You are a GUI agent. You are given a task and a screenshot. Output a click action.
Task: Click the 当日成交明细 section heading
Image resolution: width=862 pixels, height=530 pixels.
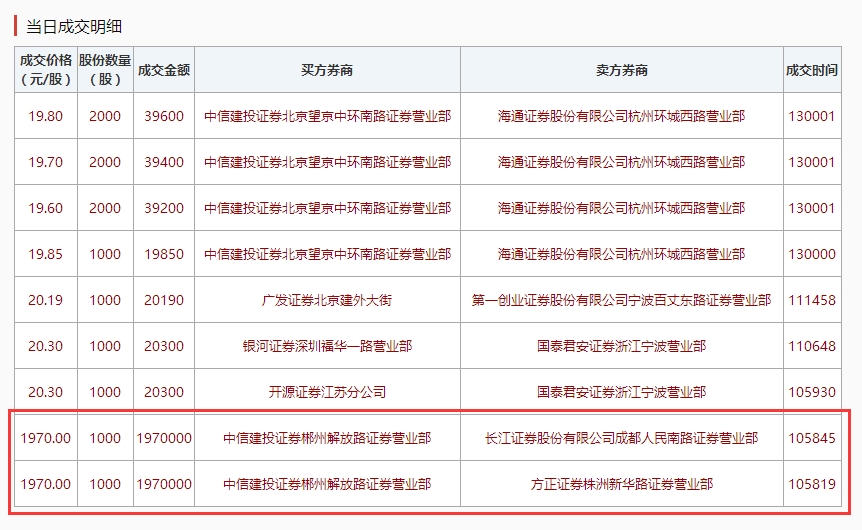pos(74,26)
